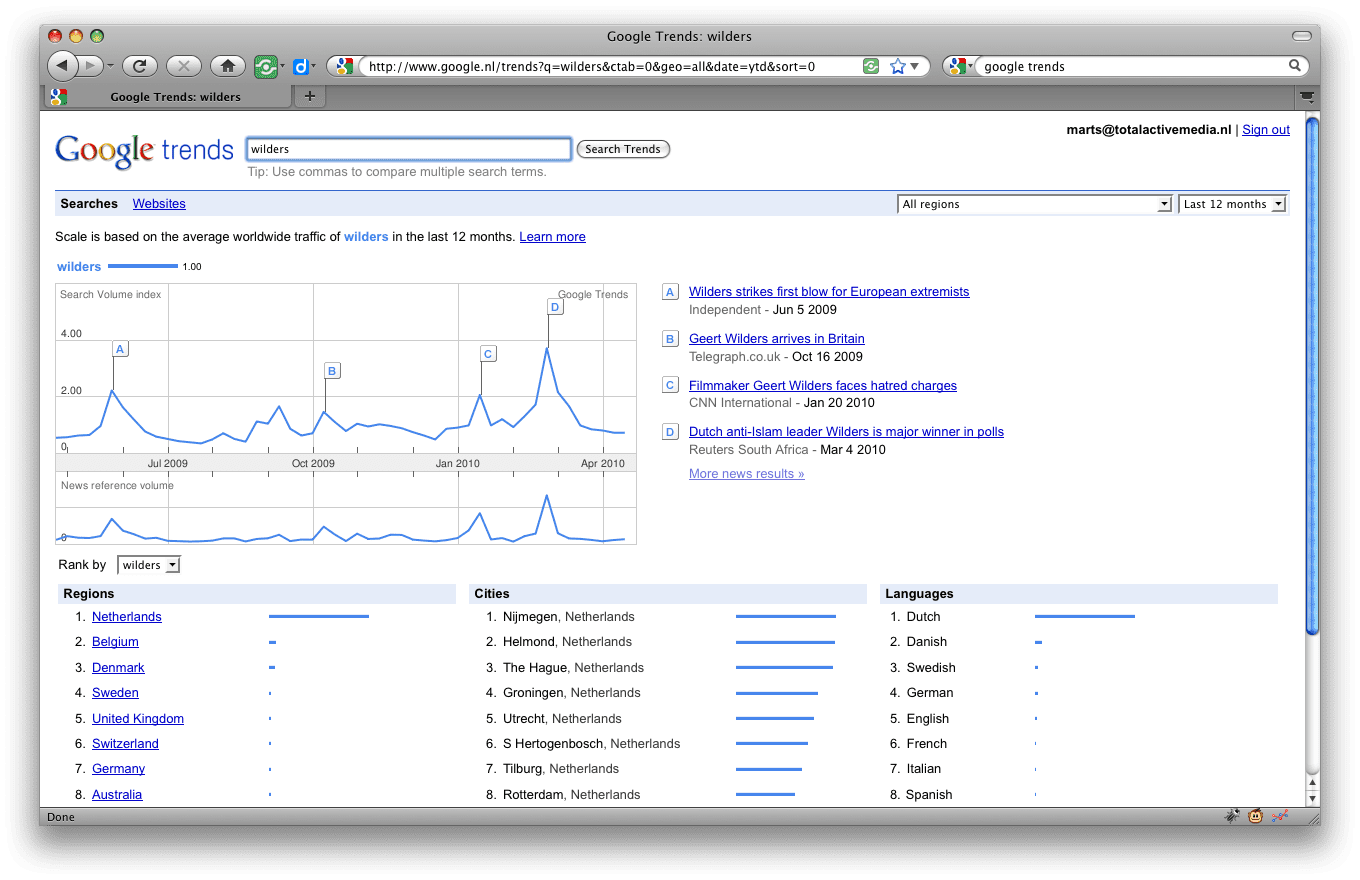Click the Germany region link

click(118, 769)
